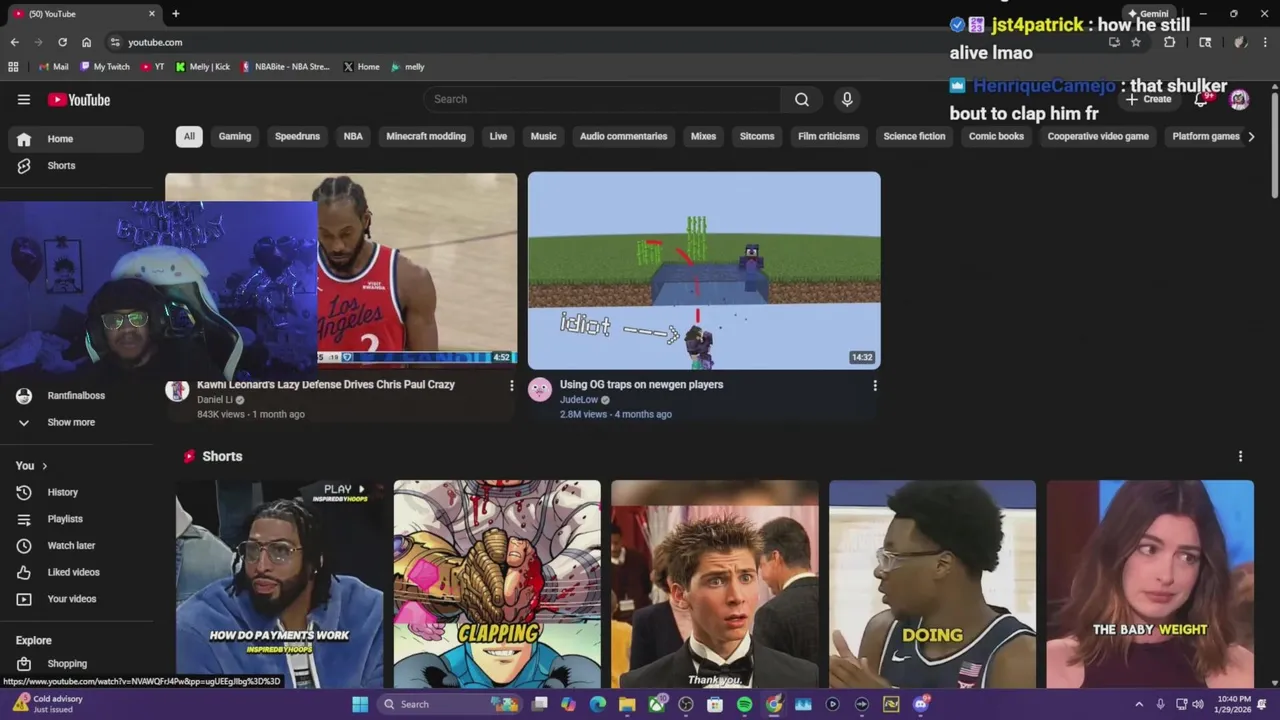
Task: Click the page vertical scrollbar
Action: [x=1274, y=145]
